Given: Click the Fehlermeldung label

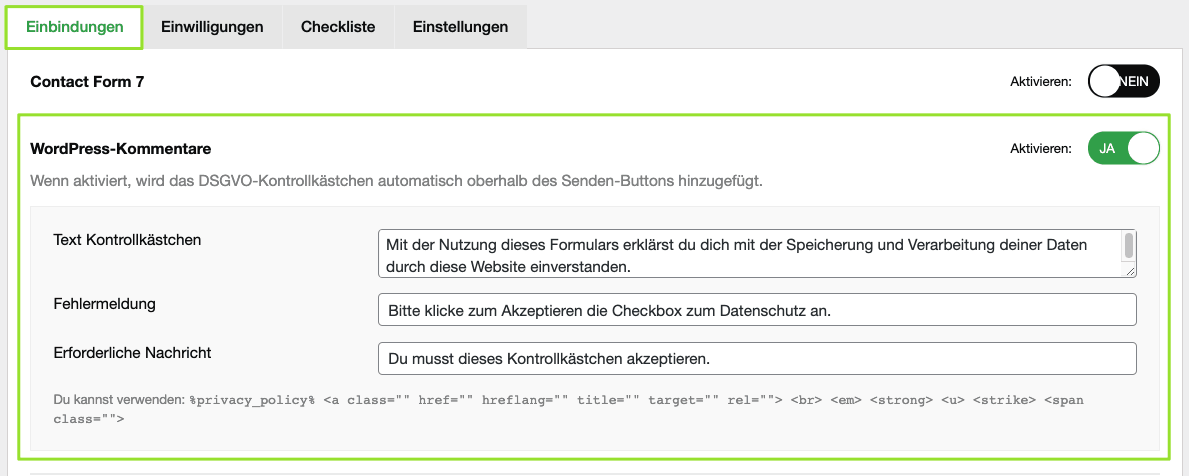Looking at the screenshot, I should pos(104,303).
